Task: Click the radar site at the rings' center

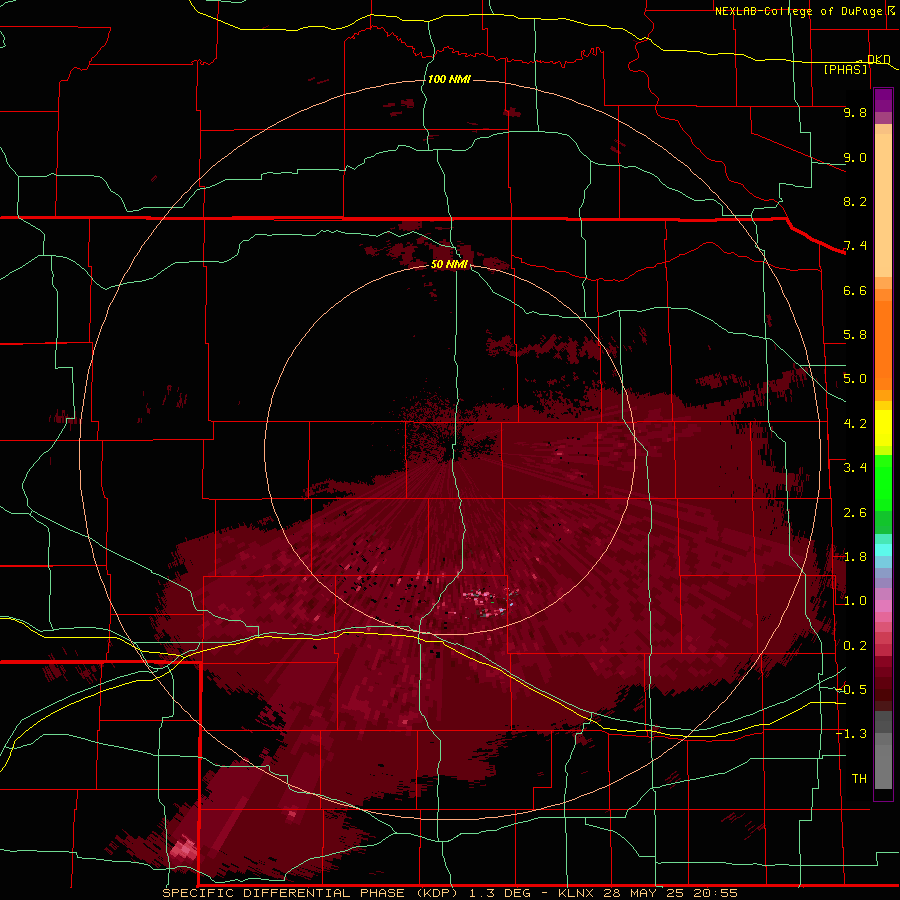Action: (x=450, y=451)
